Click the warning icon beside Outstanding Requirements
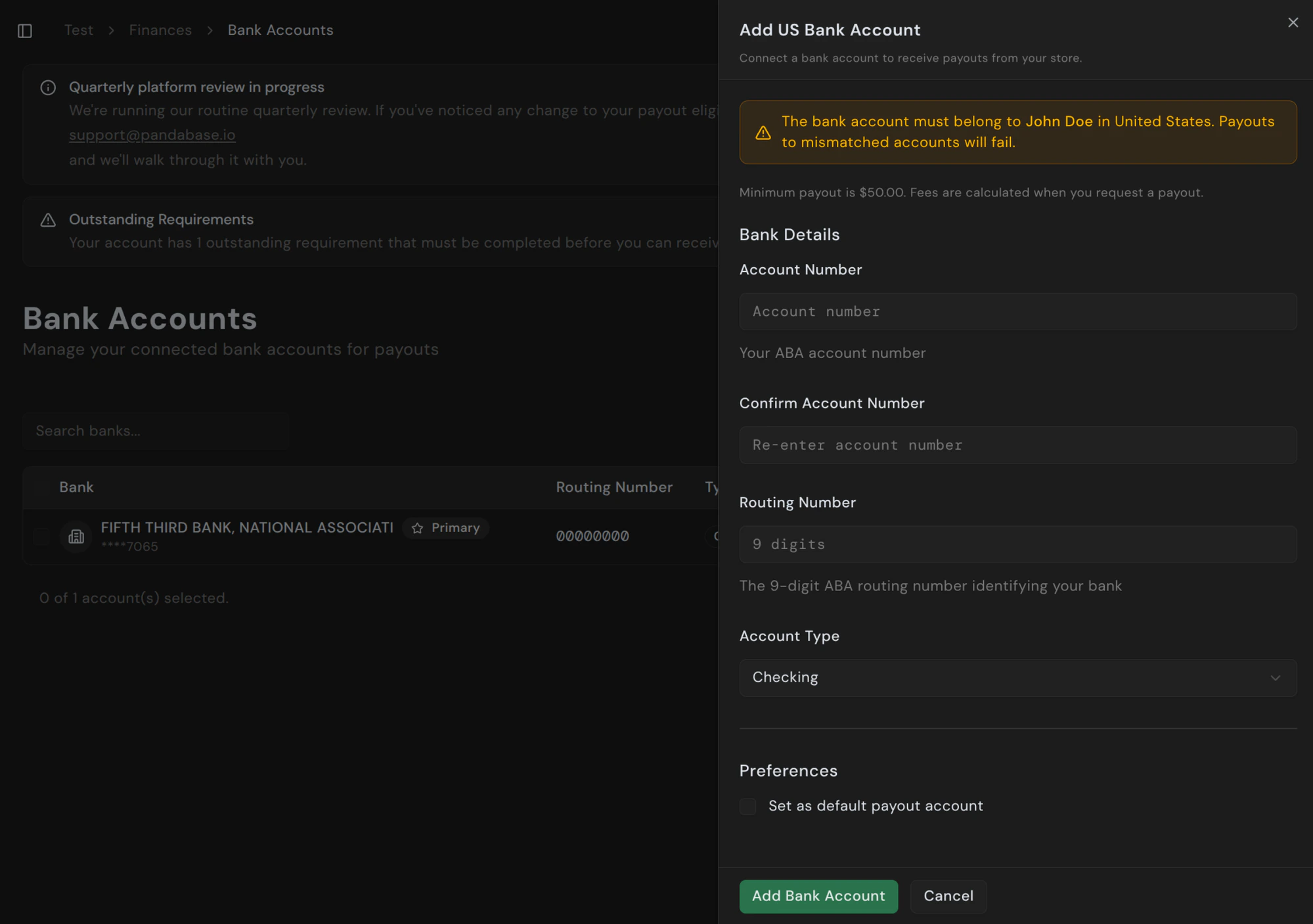The width and height of the screenshot is (1313, 924). 48,220
